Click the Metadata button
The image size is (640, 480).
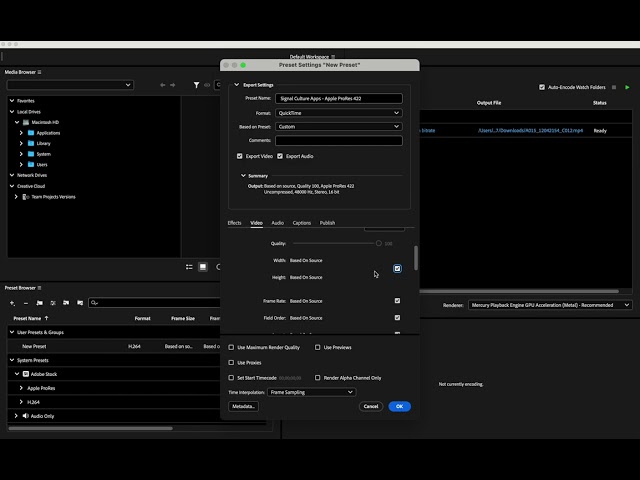tap(243, 407)
